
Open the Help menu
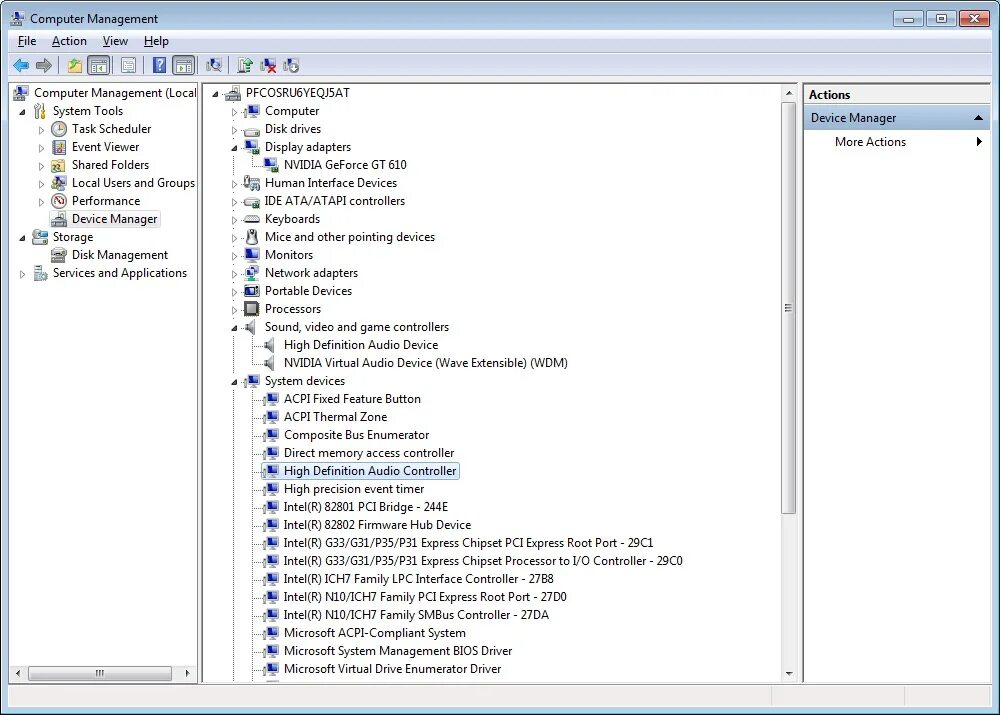156,41
